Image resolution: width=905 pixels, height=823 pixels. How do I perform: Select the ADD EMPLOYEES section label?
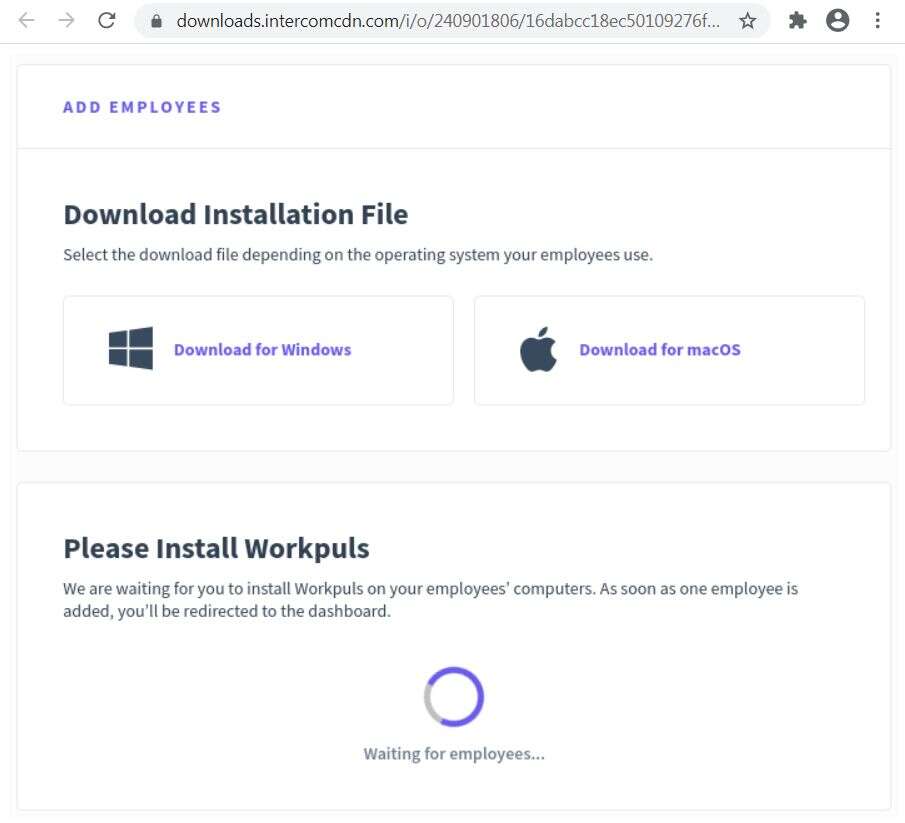tap(142, 107)
